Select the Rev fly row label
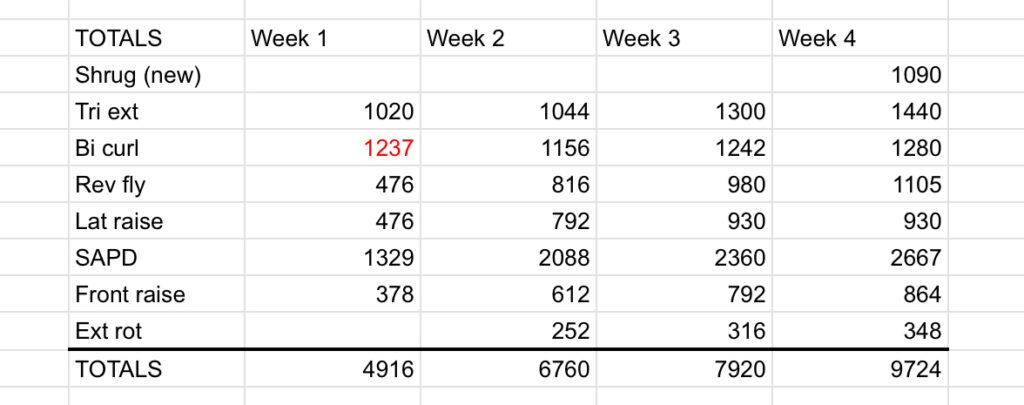The image size is (1024, 405). click(x=107, y=185)
